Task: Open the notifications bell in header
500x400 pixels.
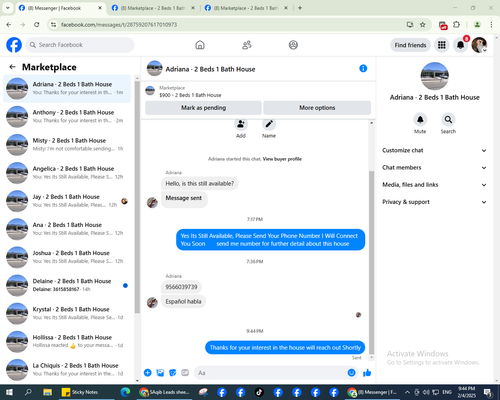Action: pos(460,45)
